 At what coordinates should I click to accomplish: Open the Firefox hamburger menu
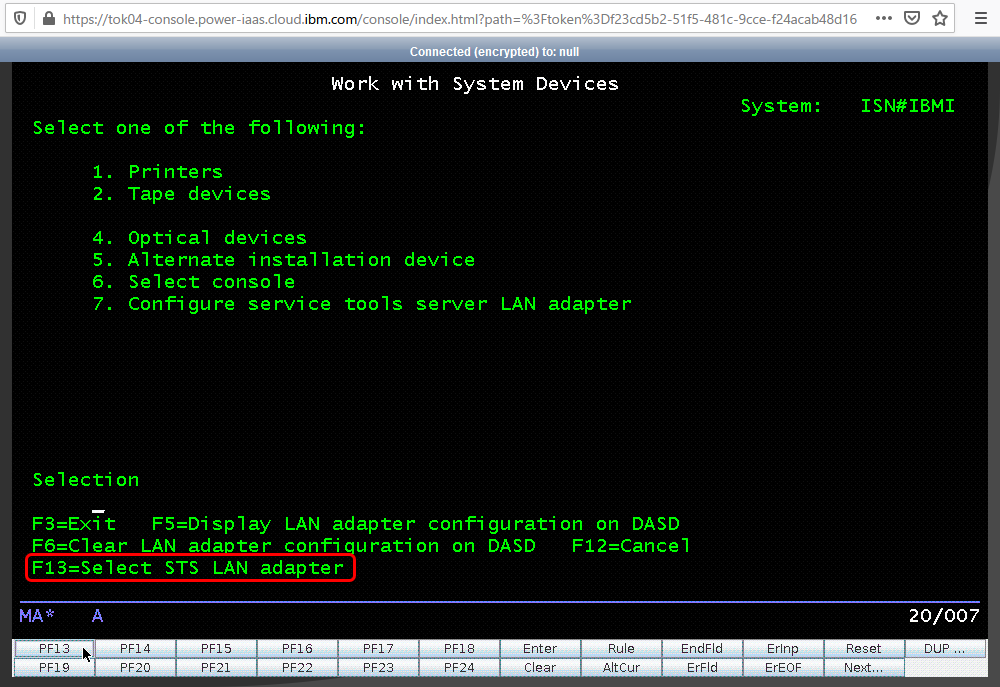(981, 18)
